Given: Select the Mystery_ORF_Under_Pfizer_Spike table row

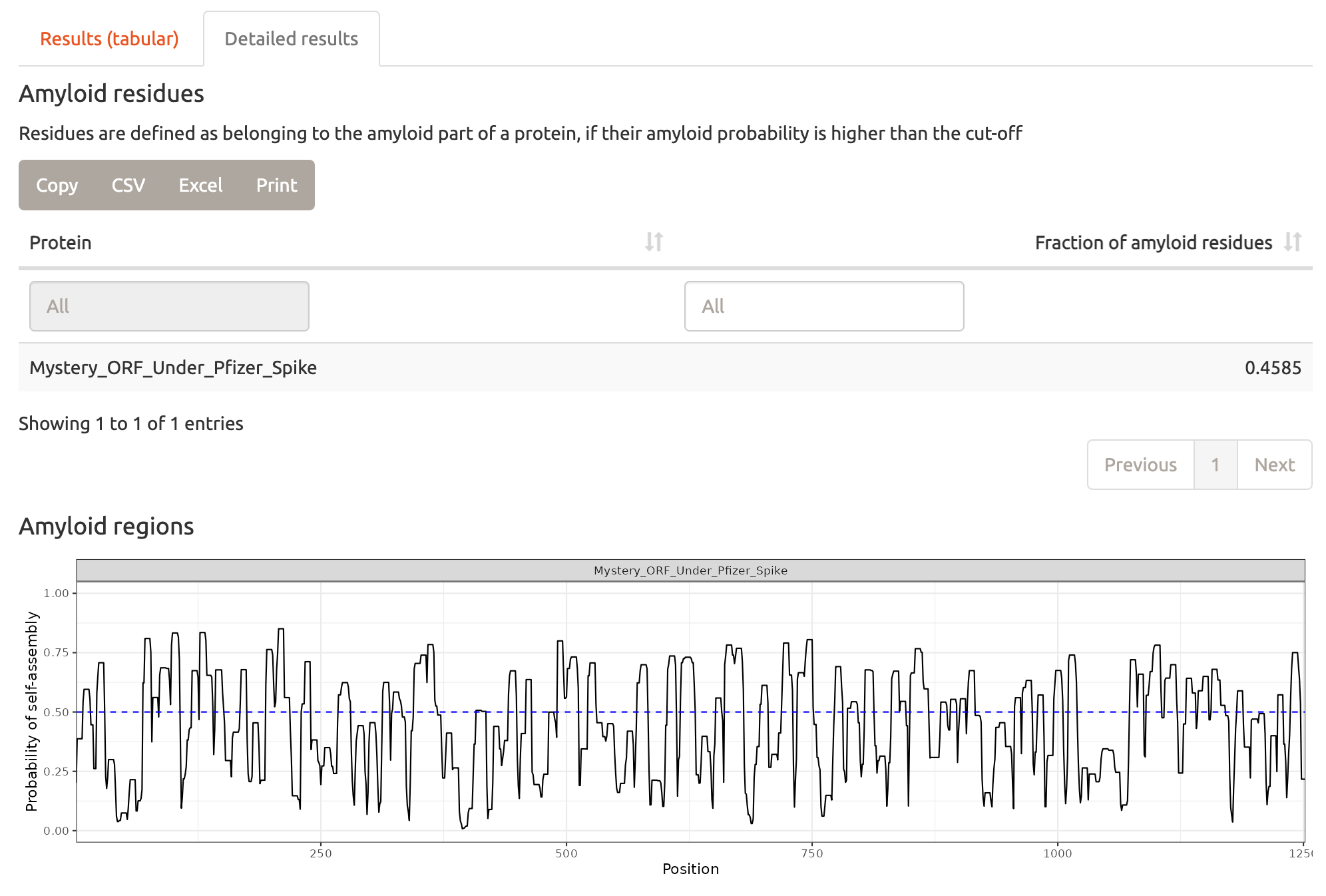Looking at the screenshot, I should click(173, 367).
